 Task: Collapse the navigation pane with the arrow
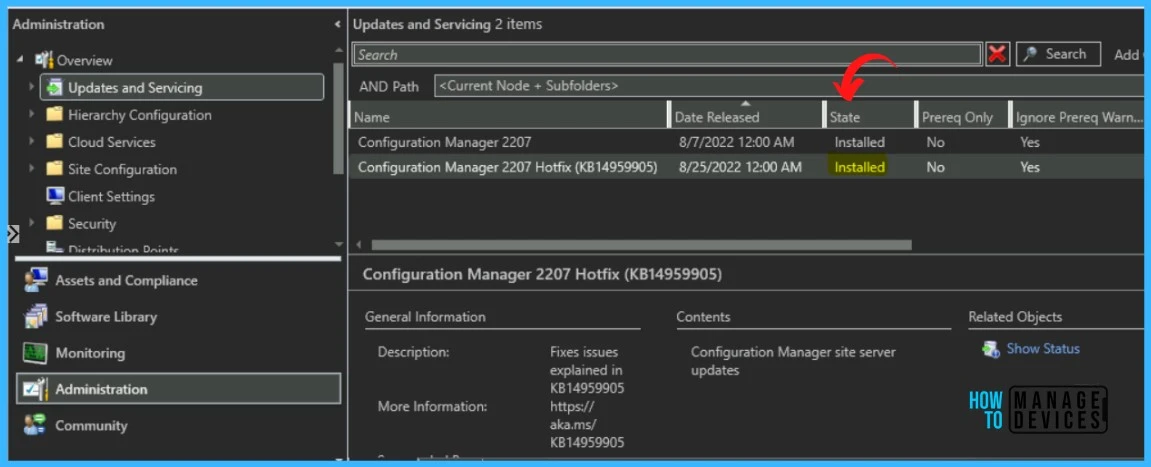pyautogui.click(x=337, y=24)
